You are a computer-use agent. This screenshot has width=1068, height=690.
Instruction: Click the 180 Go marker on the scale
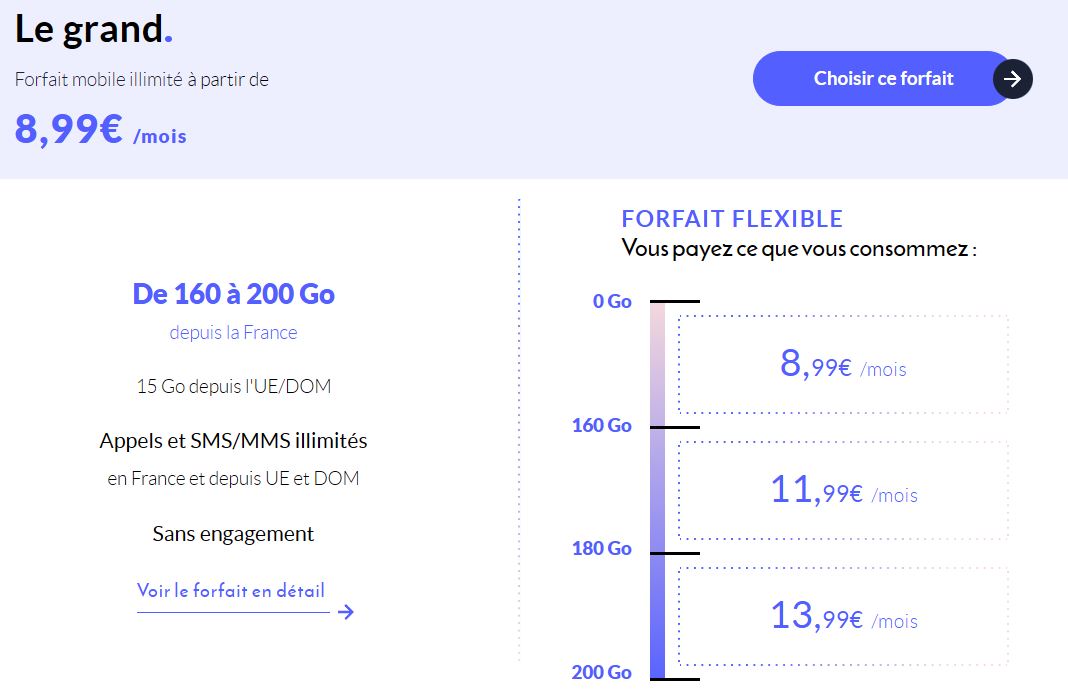[x=602, y=549]
